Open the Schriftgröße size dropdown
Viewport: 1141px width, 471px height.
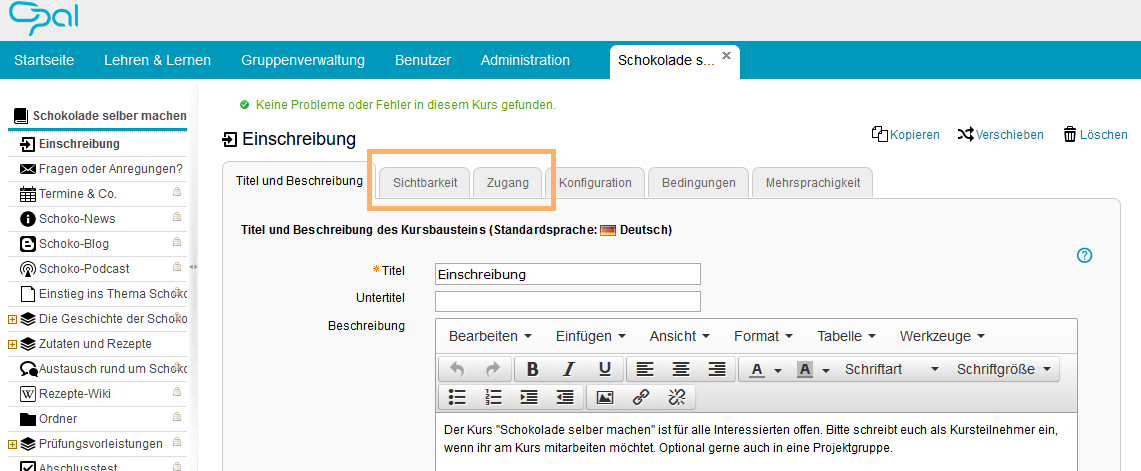tap(1004, 369)
